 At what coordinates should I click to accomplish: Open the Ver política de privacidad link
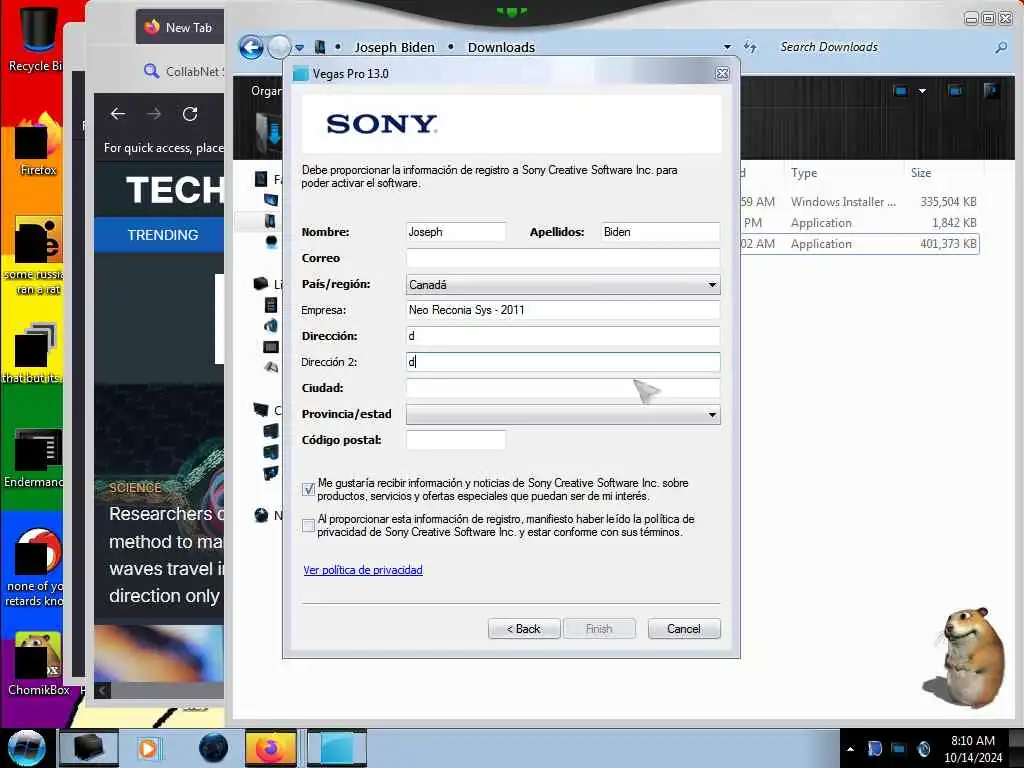363,570
